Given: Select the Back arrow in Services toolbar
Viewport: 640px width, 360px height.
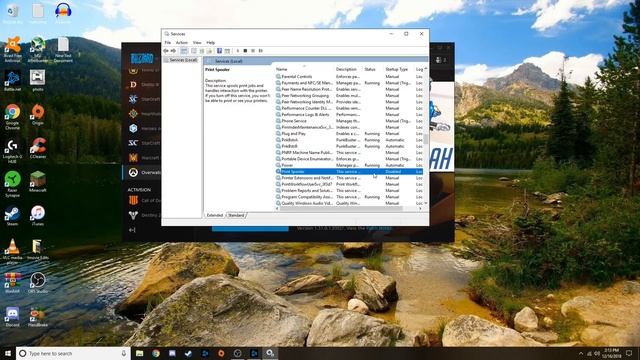Looking at the screenshot, I should click(166, 51).
